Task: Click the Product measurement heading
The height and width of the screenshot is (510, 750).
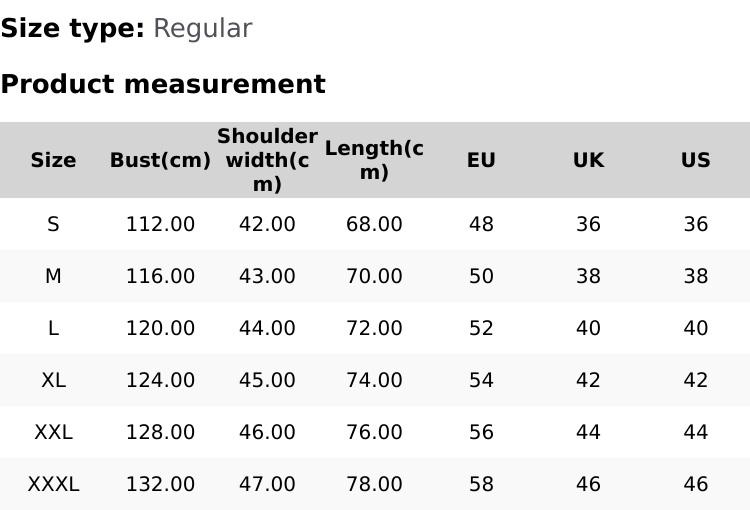Action: tap(163, 84)
